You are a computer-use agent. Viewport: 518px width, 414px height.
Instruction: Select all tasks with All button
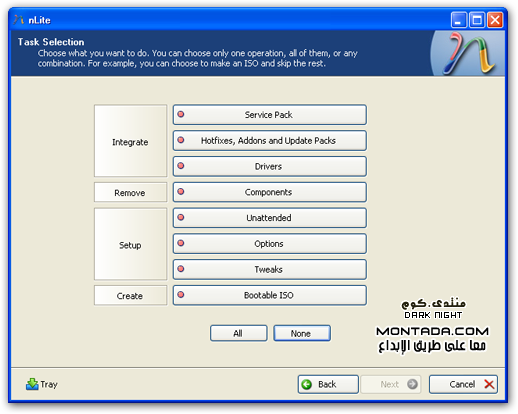(239, 333)
